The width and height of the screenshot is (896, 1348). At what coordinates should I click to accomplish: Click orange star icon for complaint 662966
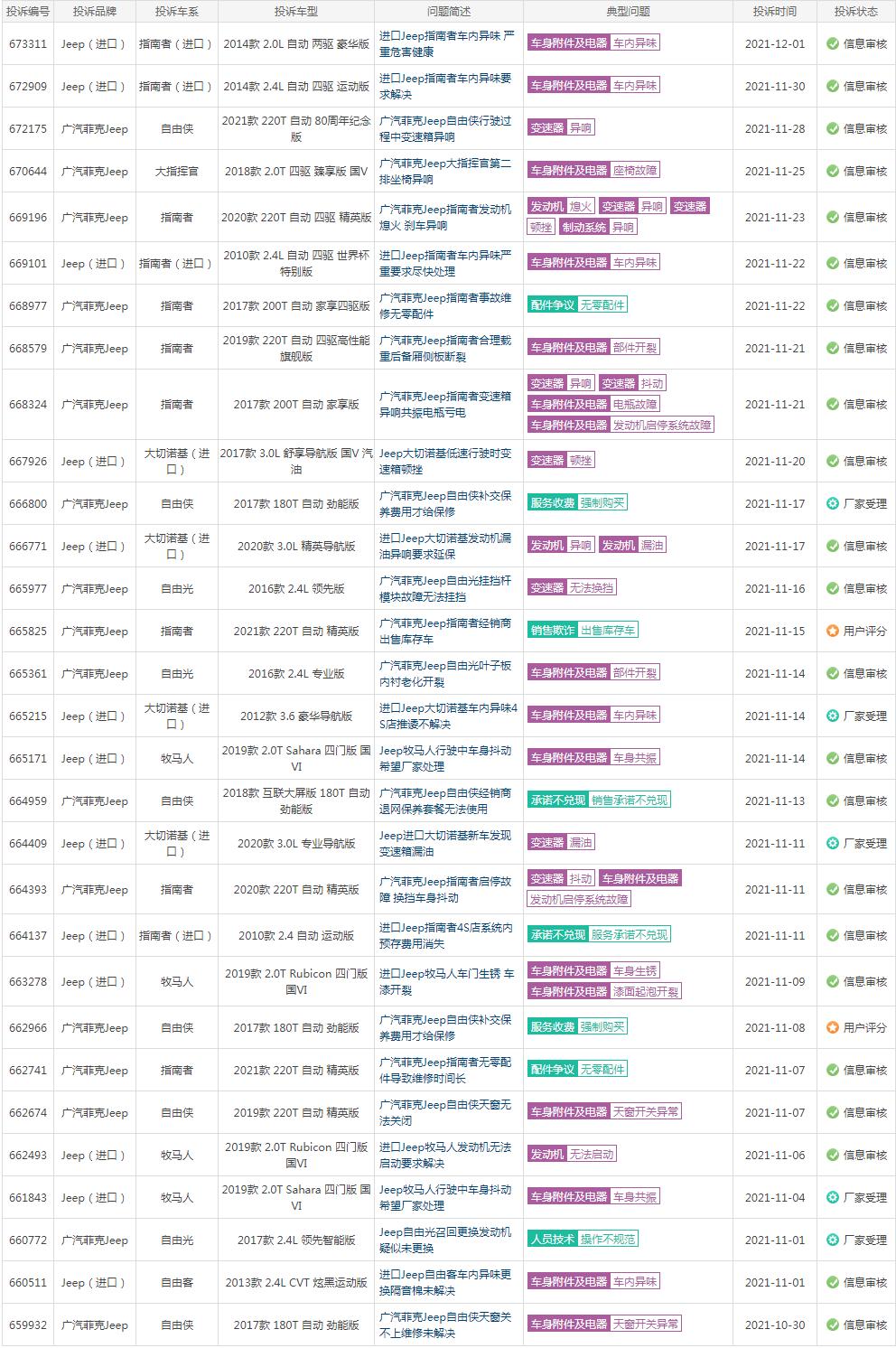833,1027
